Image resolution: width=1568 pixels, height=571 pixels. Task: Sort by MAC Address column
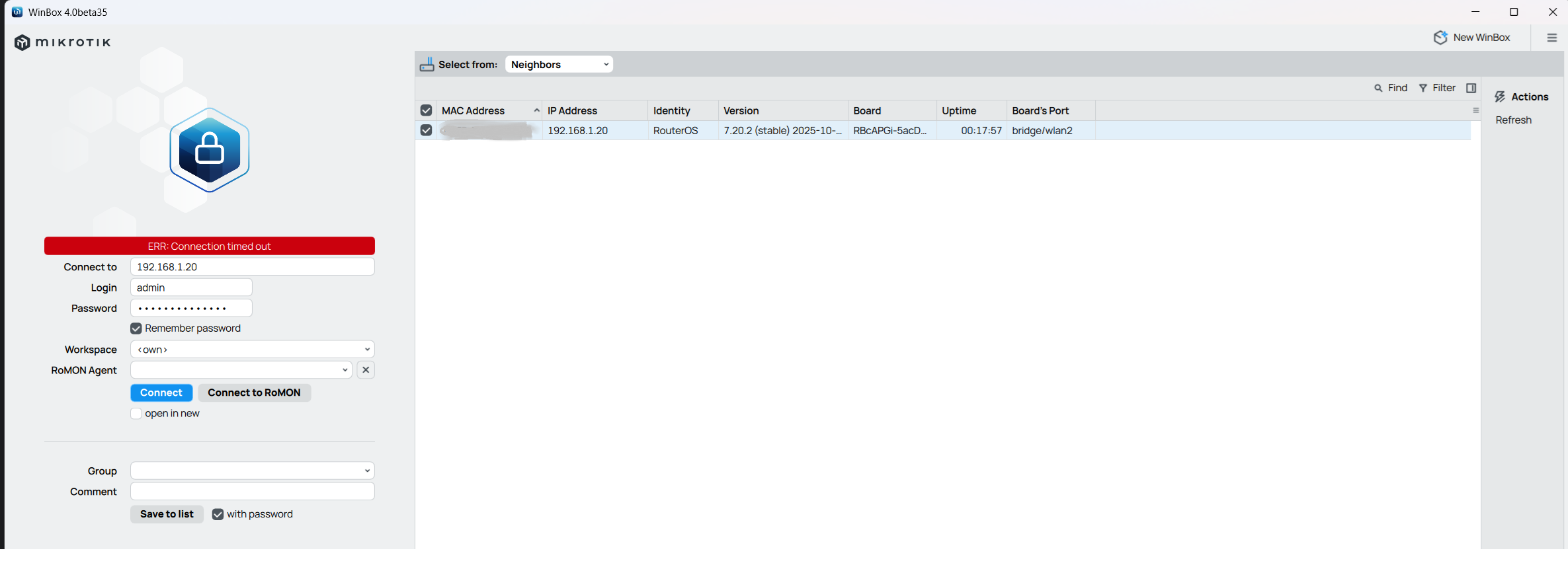pos(489,110)
